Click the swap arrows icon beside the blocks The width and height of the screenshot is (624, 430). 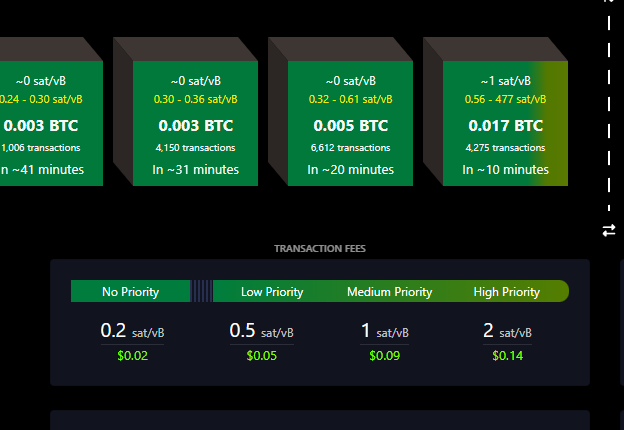[x=609, y=230]
